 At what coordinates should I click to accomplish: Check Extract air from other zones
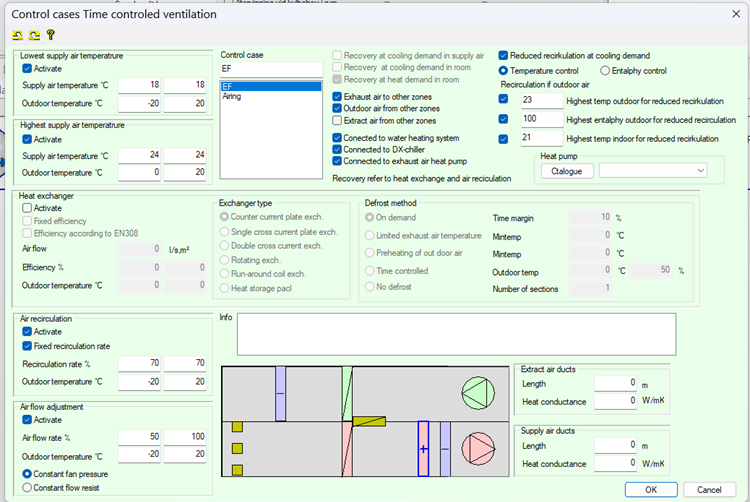pos(338,121)
